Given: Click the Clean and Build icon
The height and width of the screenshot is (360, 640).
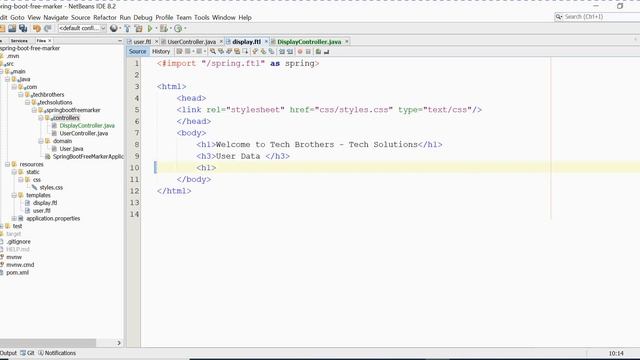Looking at the screenshot, I should click(138, 28).
